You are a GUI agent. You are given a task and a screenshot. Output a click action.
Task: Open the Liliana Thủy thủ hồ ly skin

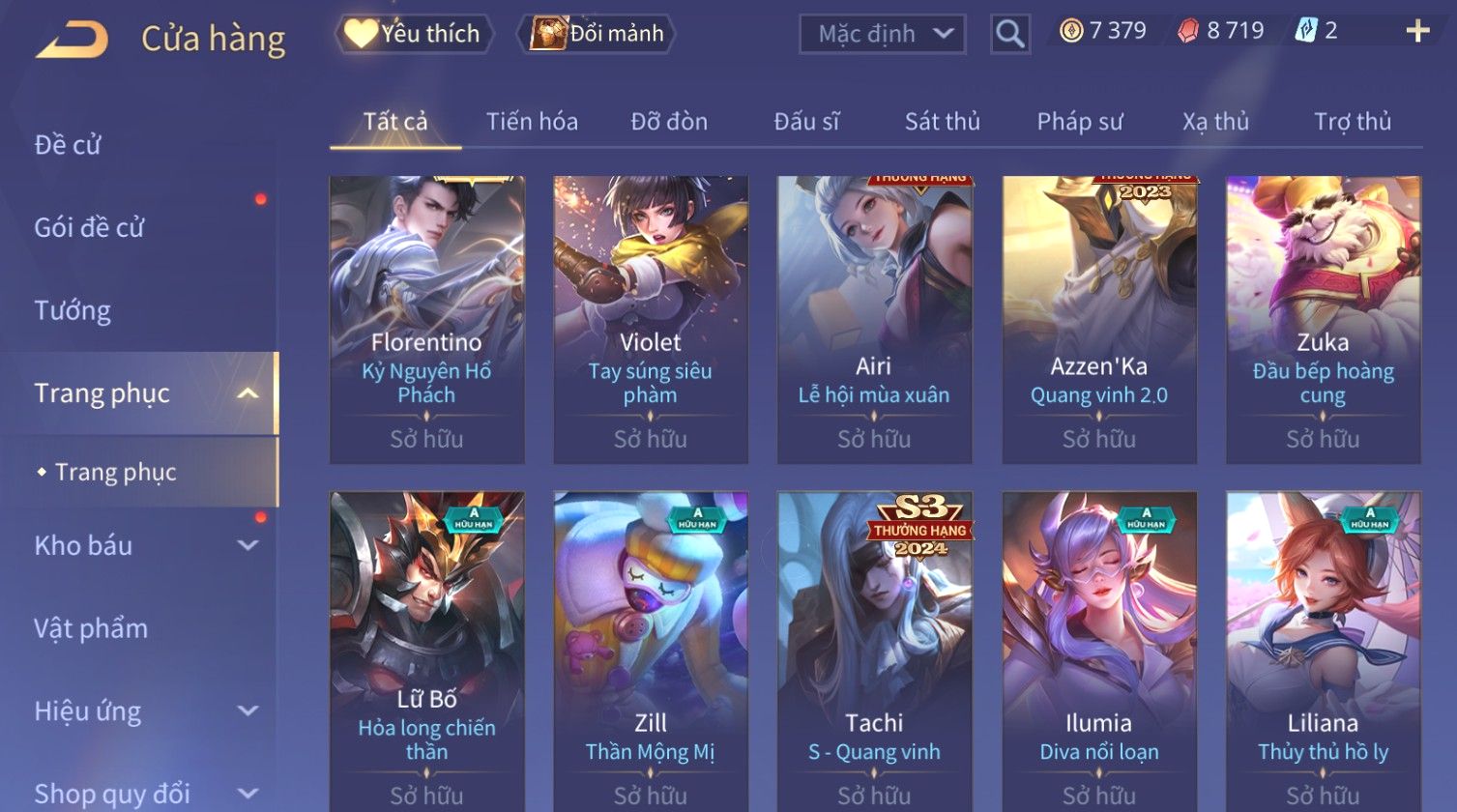click(1323, 652)
